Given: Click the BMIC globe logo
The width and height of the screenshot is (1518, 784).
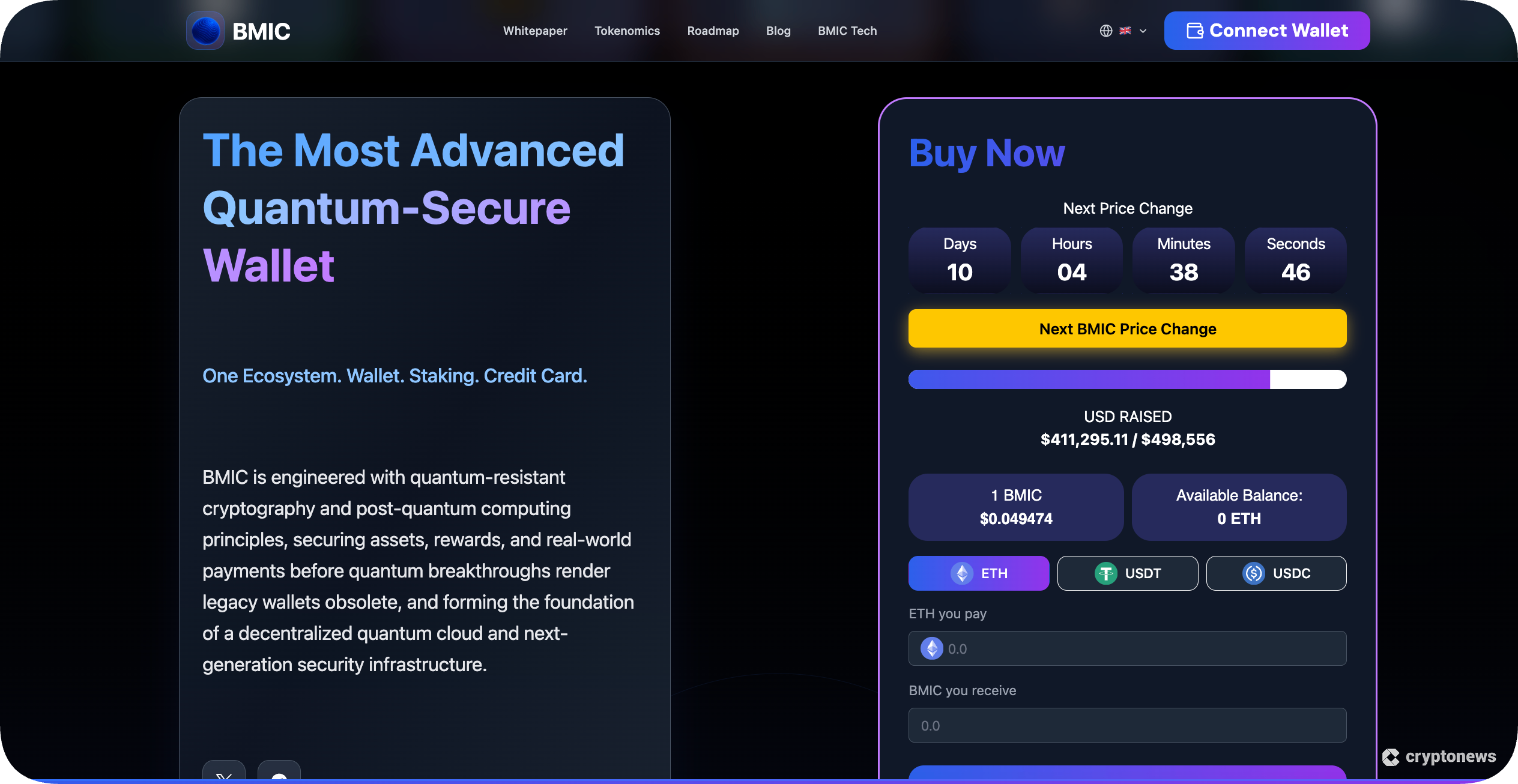Looking at the screenshot, I should [x=205, y=30].
